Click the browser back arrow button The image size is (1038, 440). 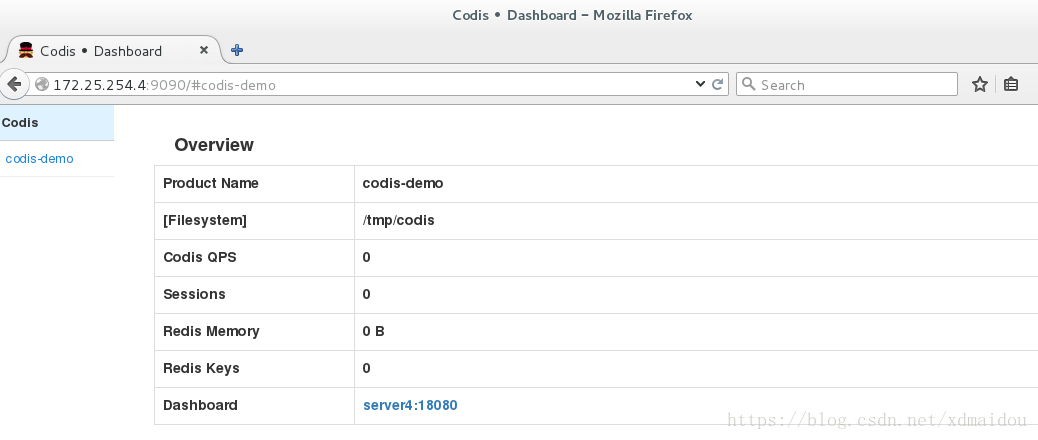14,85
